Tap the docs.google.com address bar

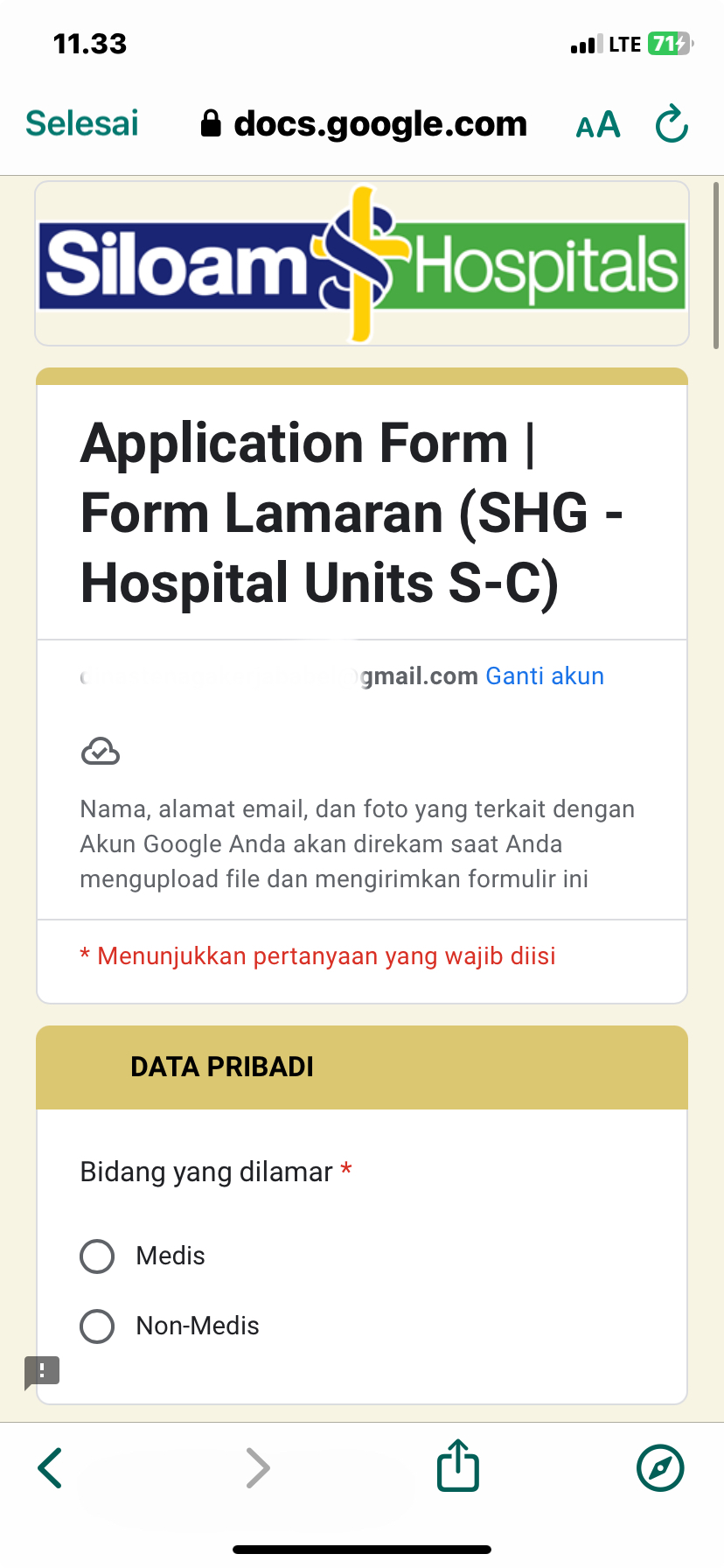379,124
